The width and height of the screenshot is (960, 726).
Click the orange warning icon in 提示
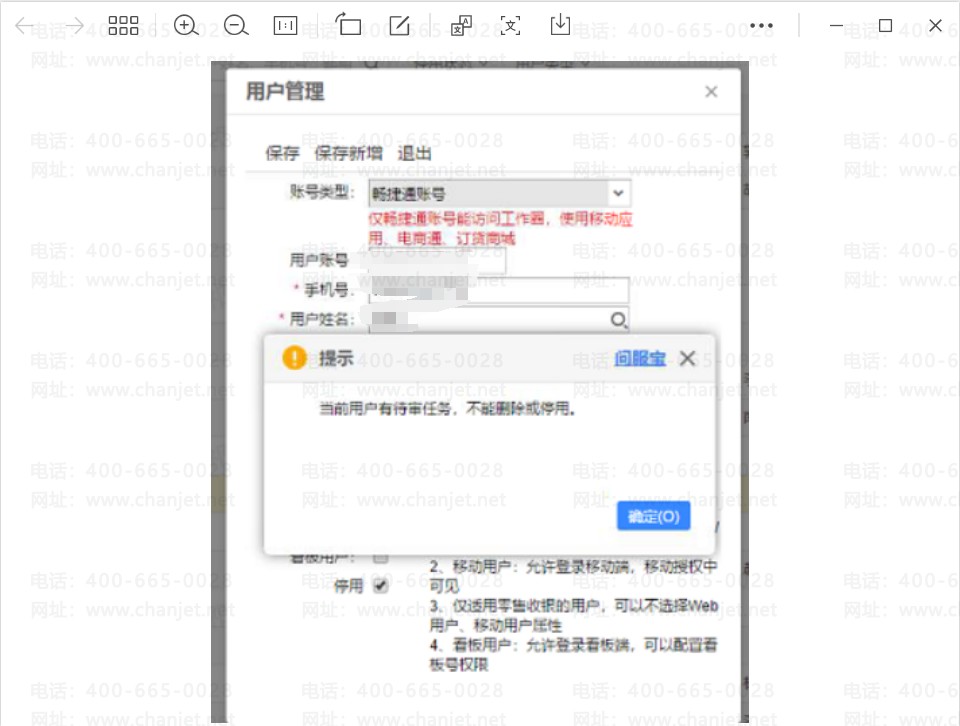click(294, 357)
